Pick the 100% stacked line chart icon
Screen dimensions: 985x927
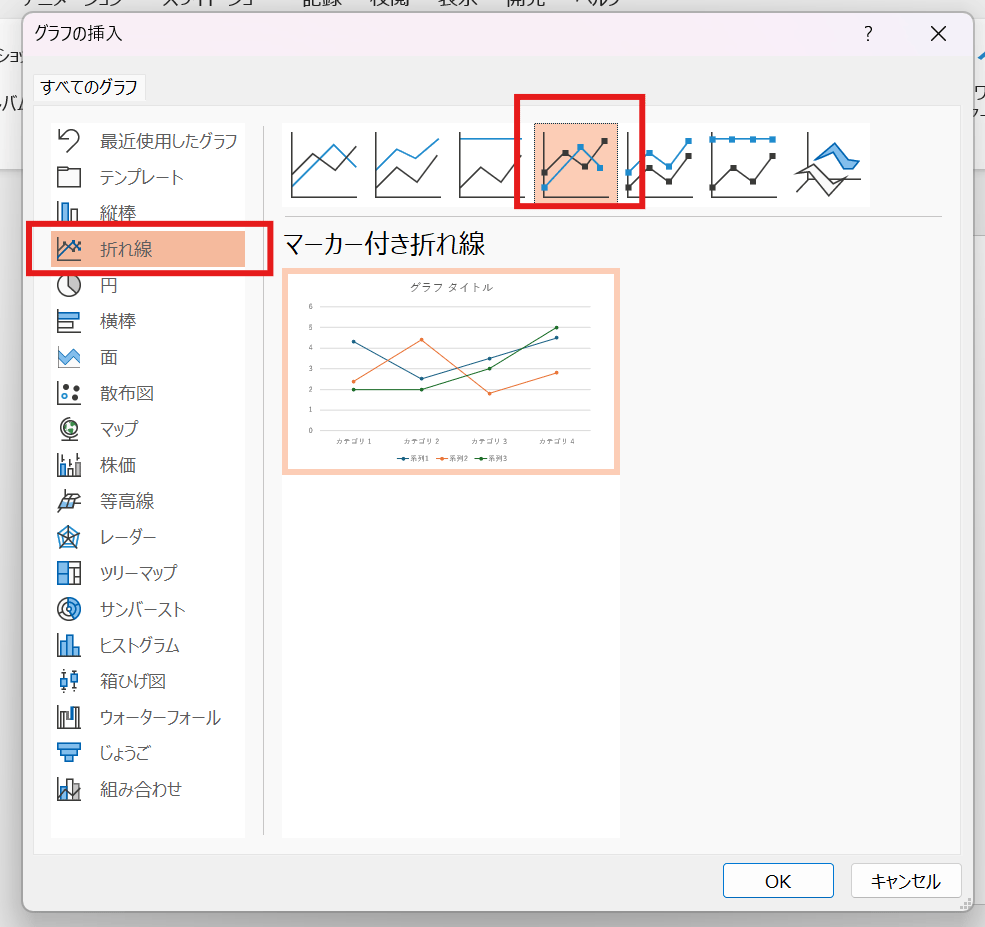point(492,164)
